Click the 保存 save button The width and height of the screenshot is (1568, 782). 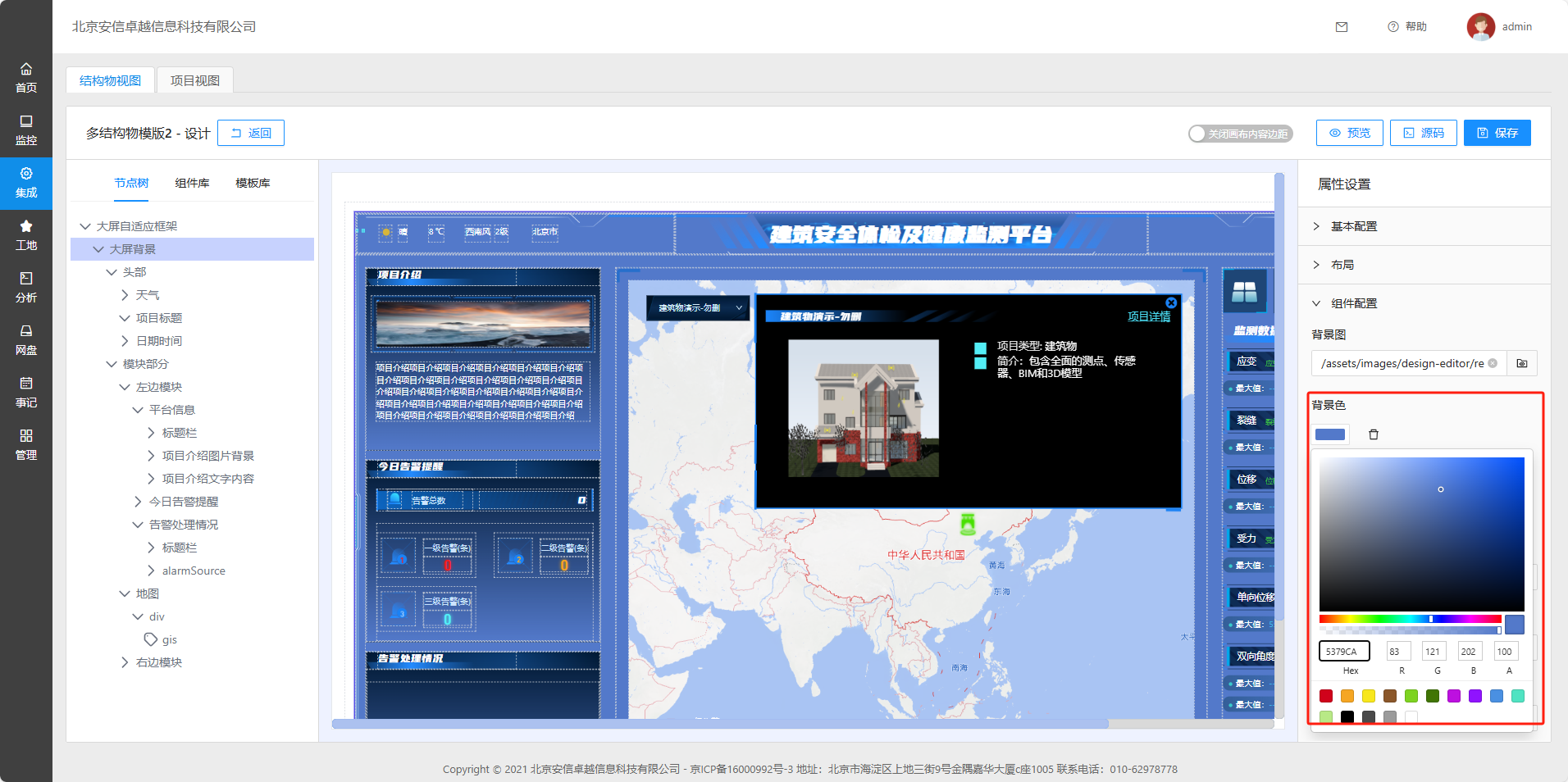(1497, 133)
